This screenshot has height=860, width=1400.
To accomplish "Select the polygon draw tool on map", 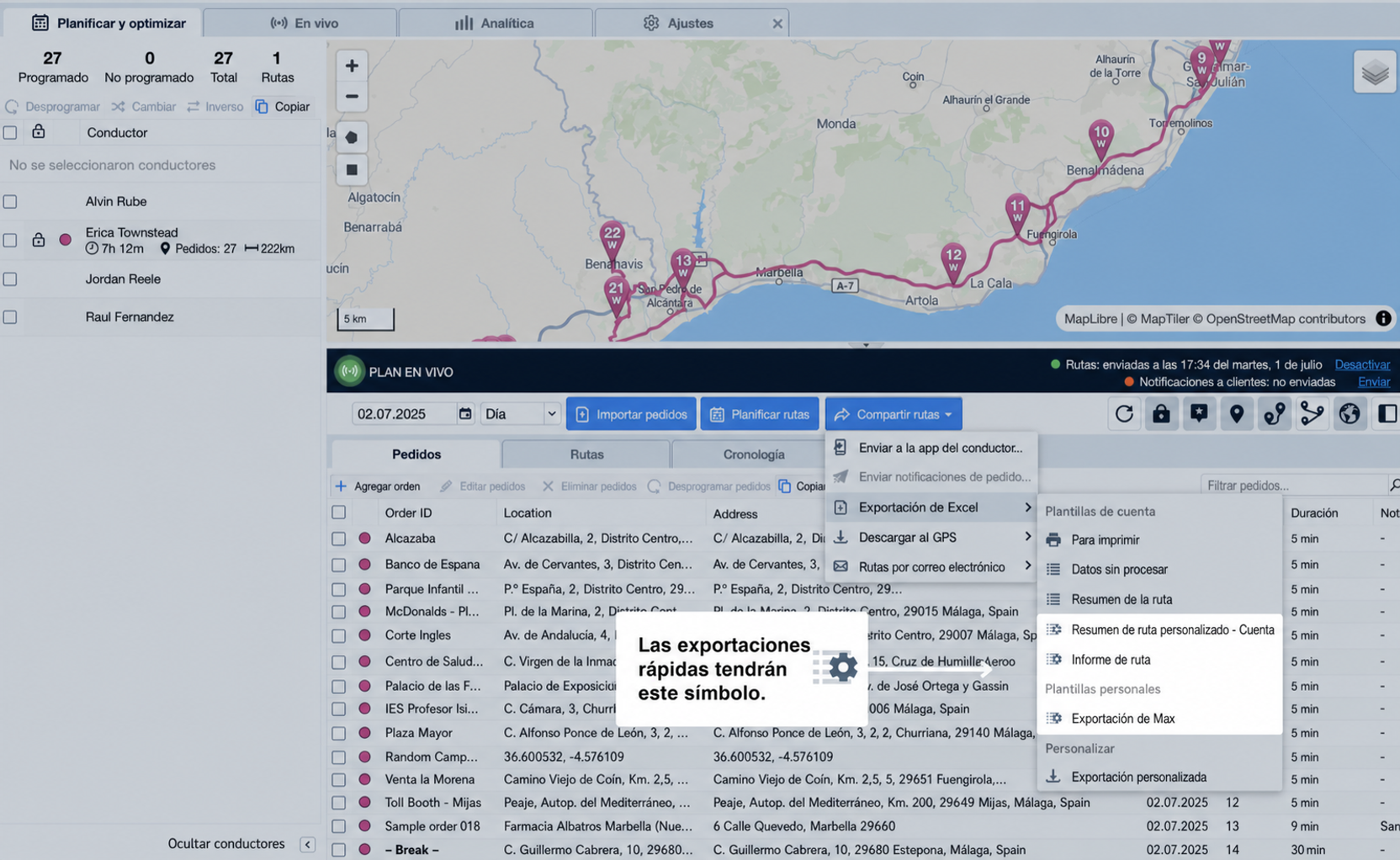I will [352, 136].
